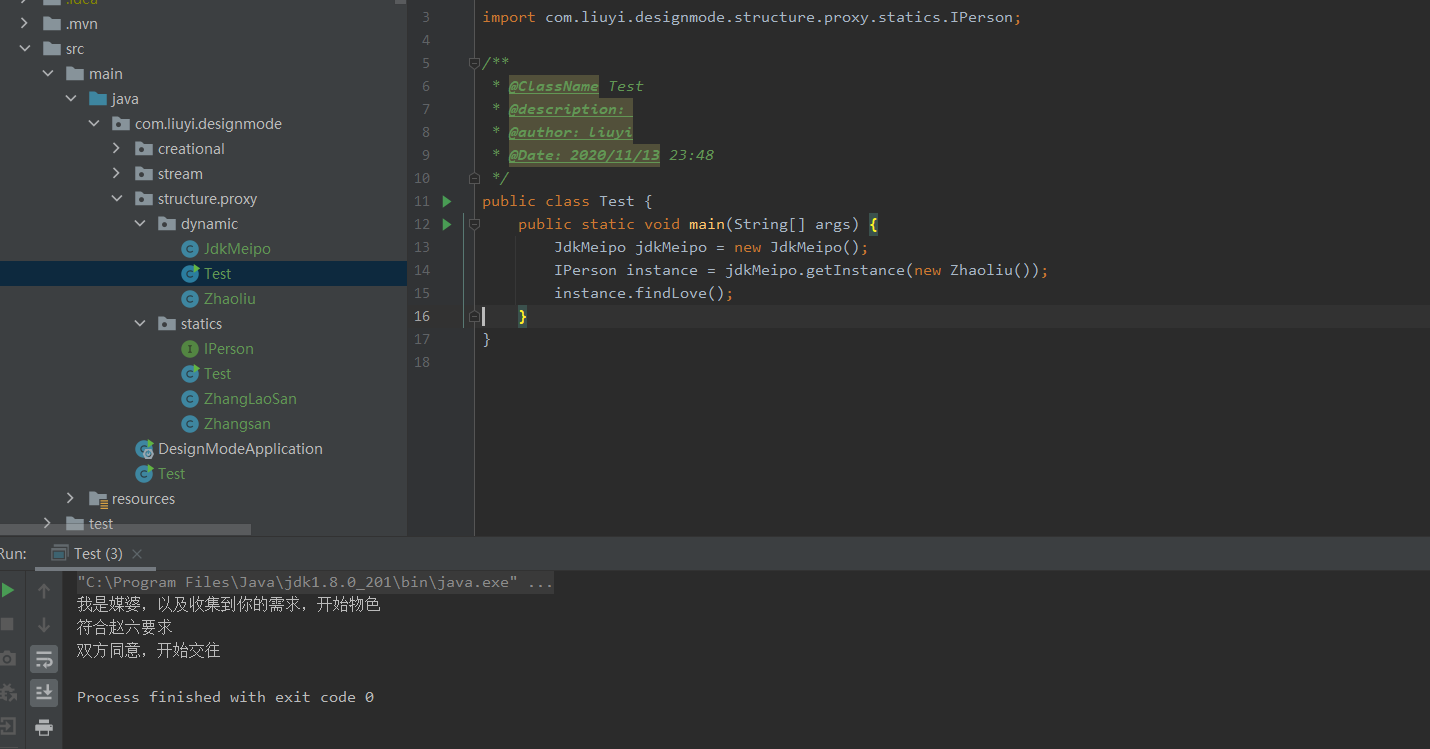
Task: Click the Zhangsan class file icon
Action: tap(190, 424)
